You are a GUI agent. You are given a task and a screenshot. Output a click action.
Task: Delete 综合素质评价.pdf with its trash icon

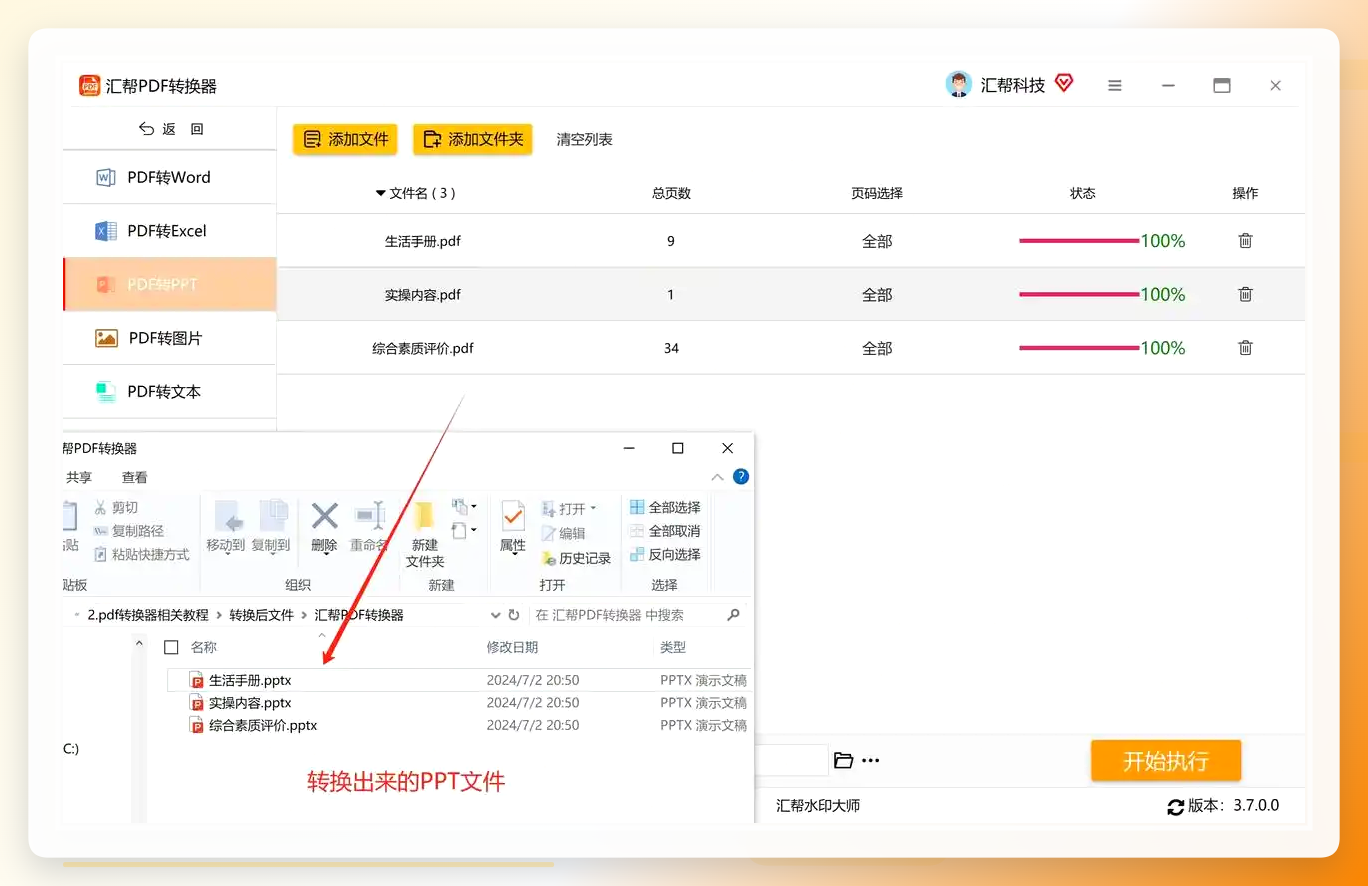(1245, 348)
